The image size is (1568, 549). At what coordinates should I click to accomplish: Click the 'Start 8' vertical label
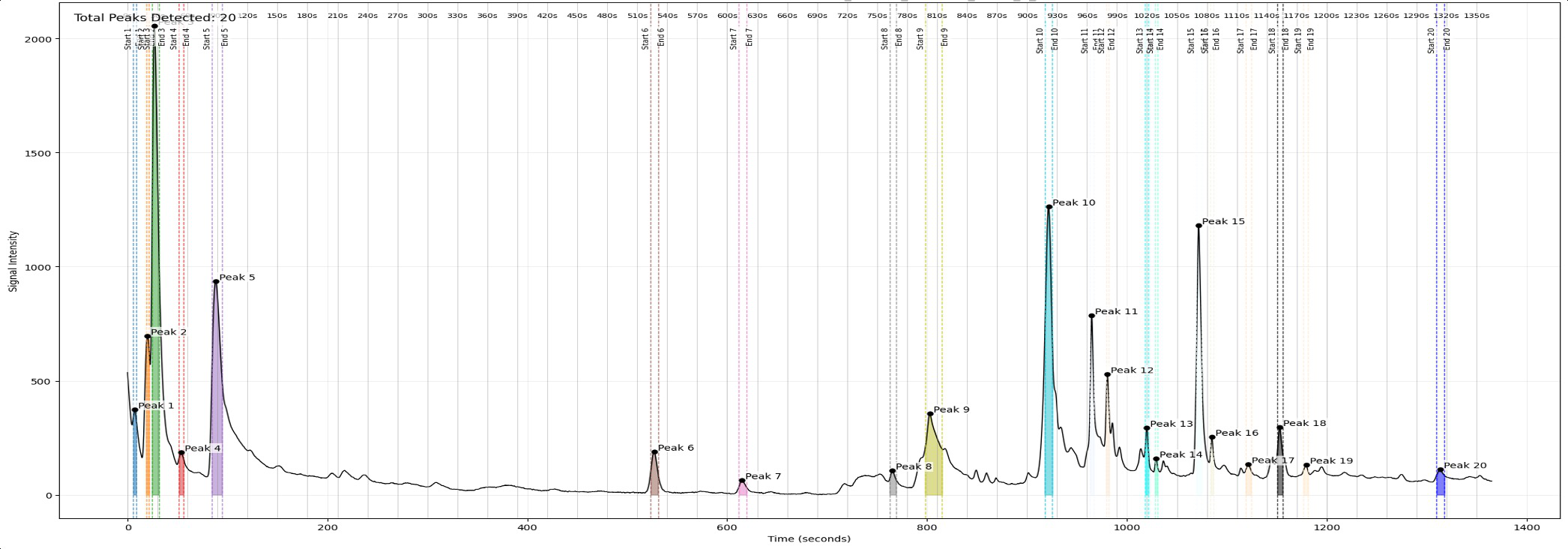point(884,39)
